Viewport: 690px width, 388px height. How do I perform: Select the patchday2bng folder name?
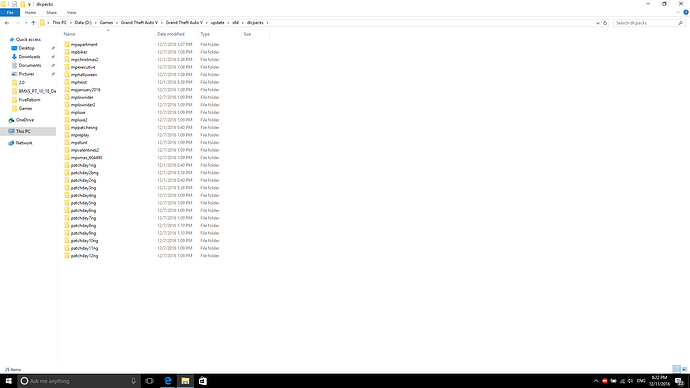pyautogui.click(x=84, y=173)
